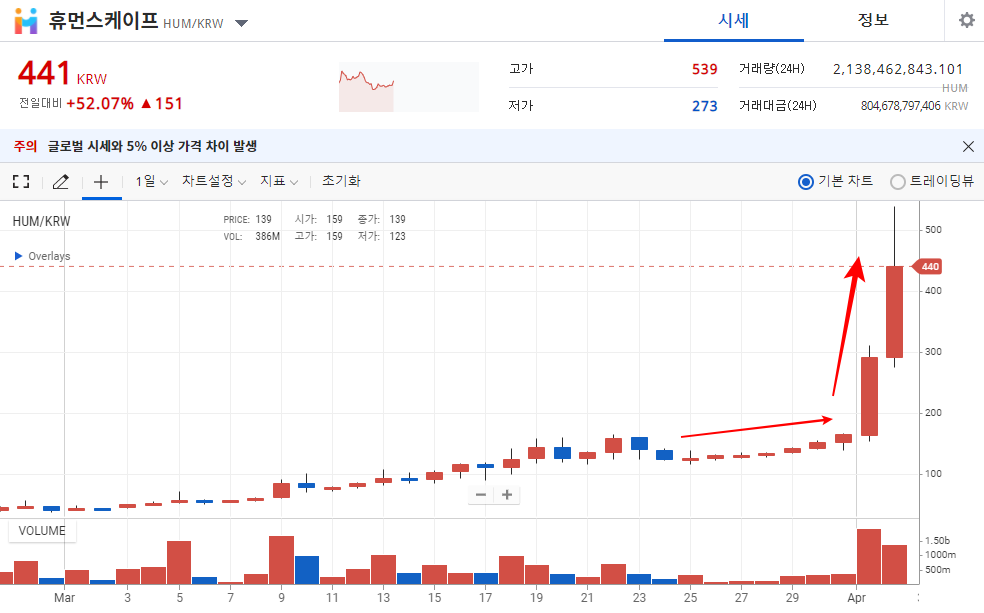Switch to the 시세 tab
This screenshot has height=613, width=984.
click(x=734, y=20)
